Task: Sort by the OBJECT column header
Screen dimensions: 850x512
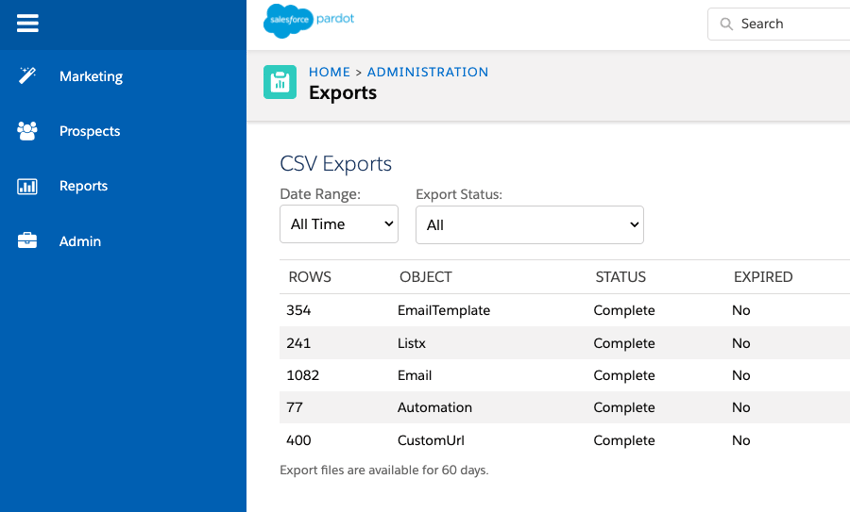Action: pos(426,277)
